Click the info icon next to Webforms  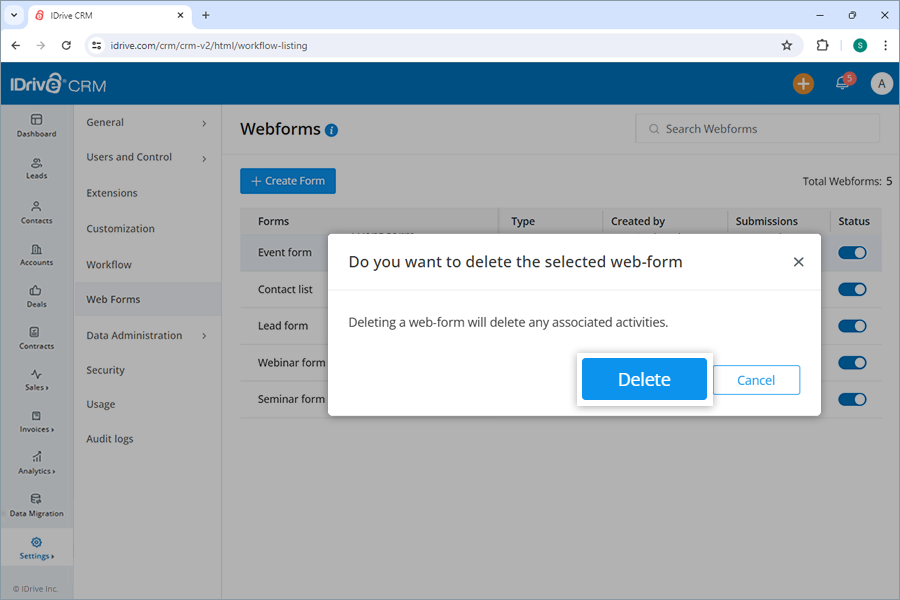pos(331,130)
